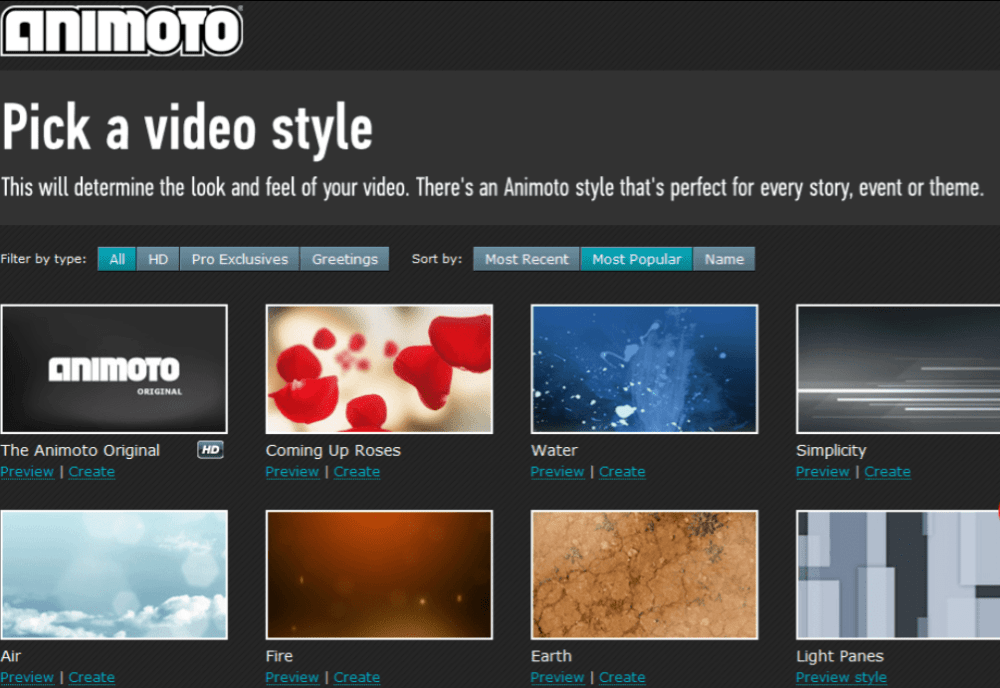Preview the Water style
The image size is (1000, 688).
coord(557,472)
